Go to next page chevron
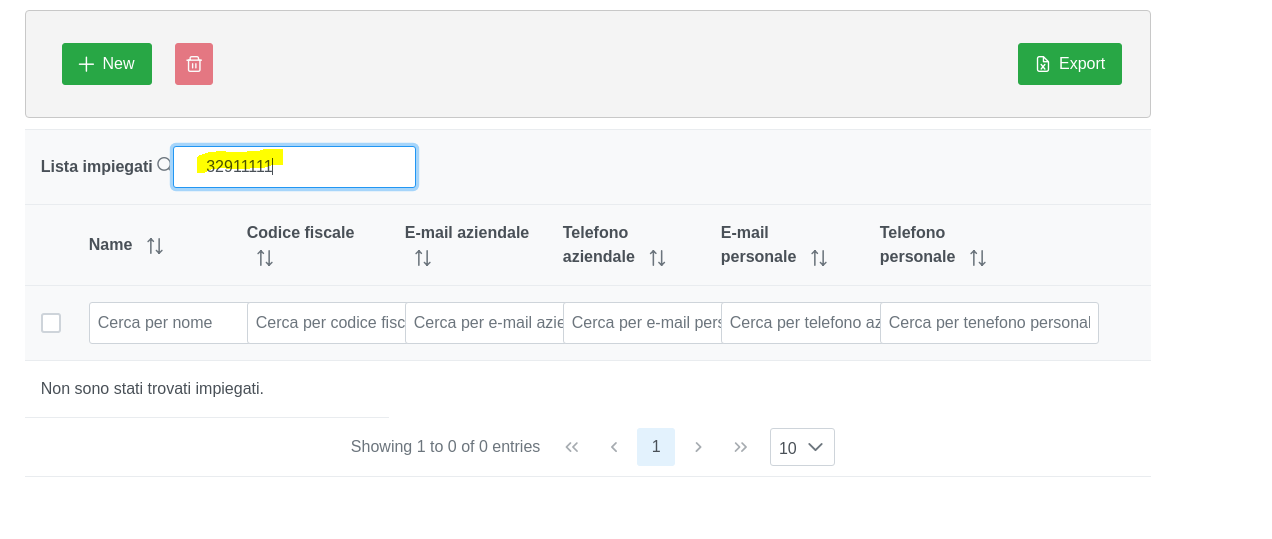Screen dimensions: 1272x539 pos(698,447)
